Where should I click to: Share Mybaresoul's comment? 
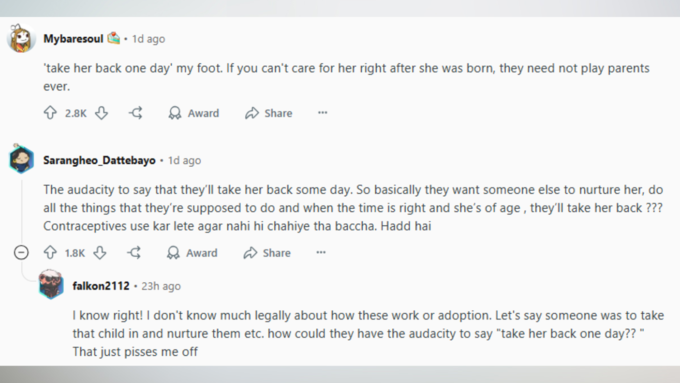tap(268, 113)
